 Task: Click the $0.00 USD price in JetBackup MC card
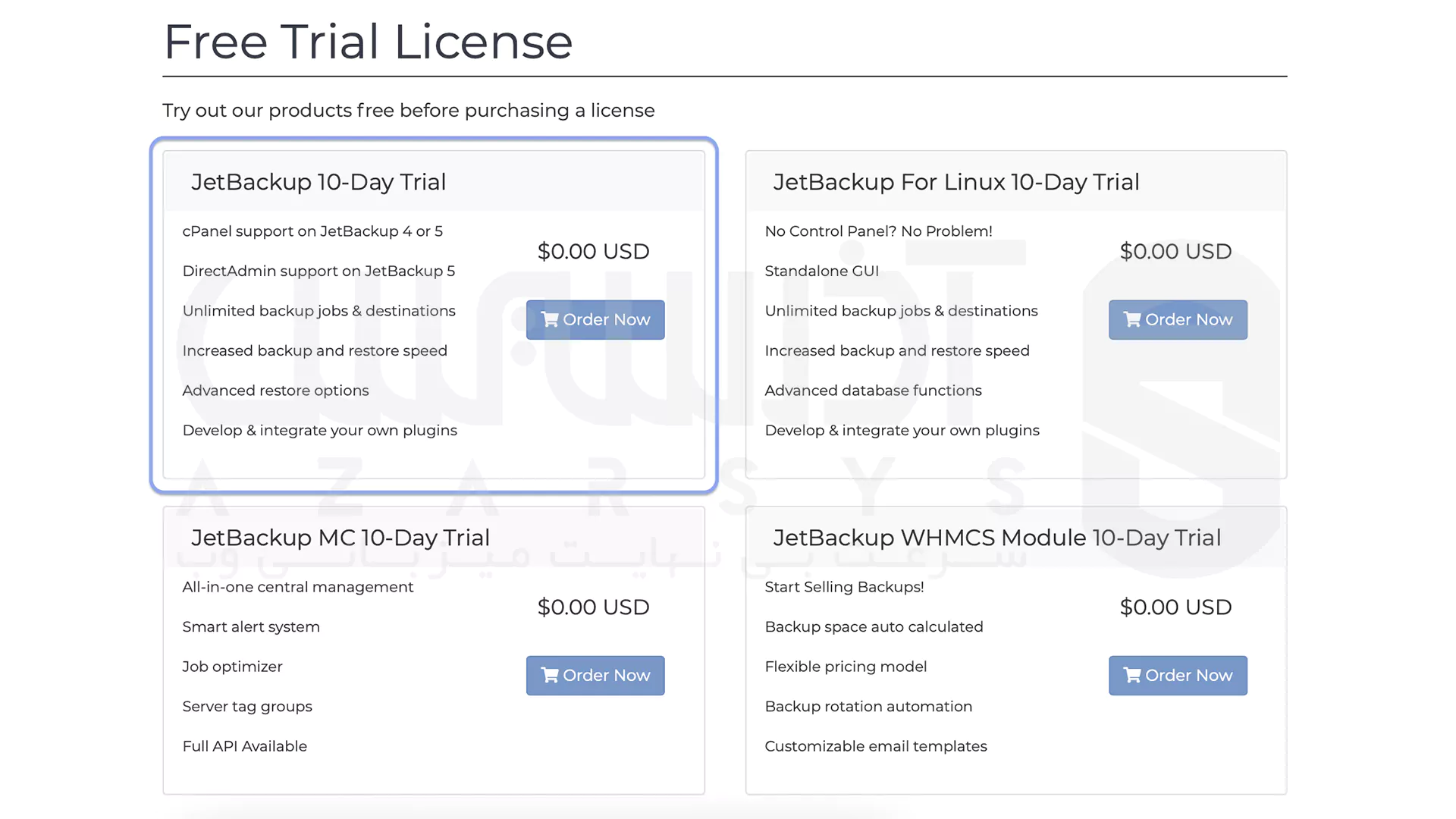coord(593,607)
